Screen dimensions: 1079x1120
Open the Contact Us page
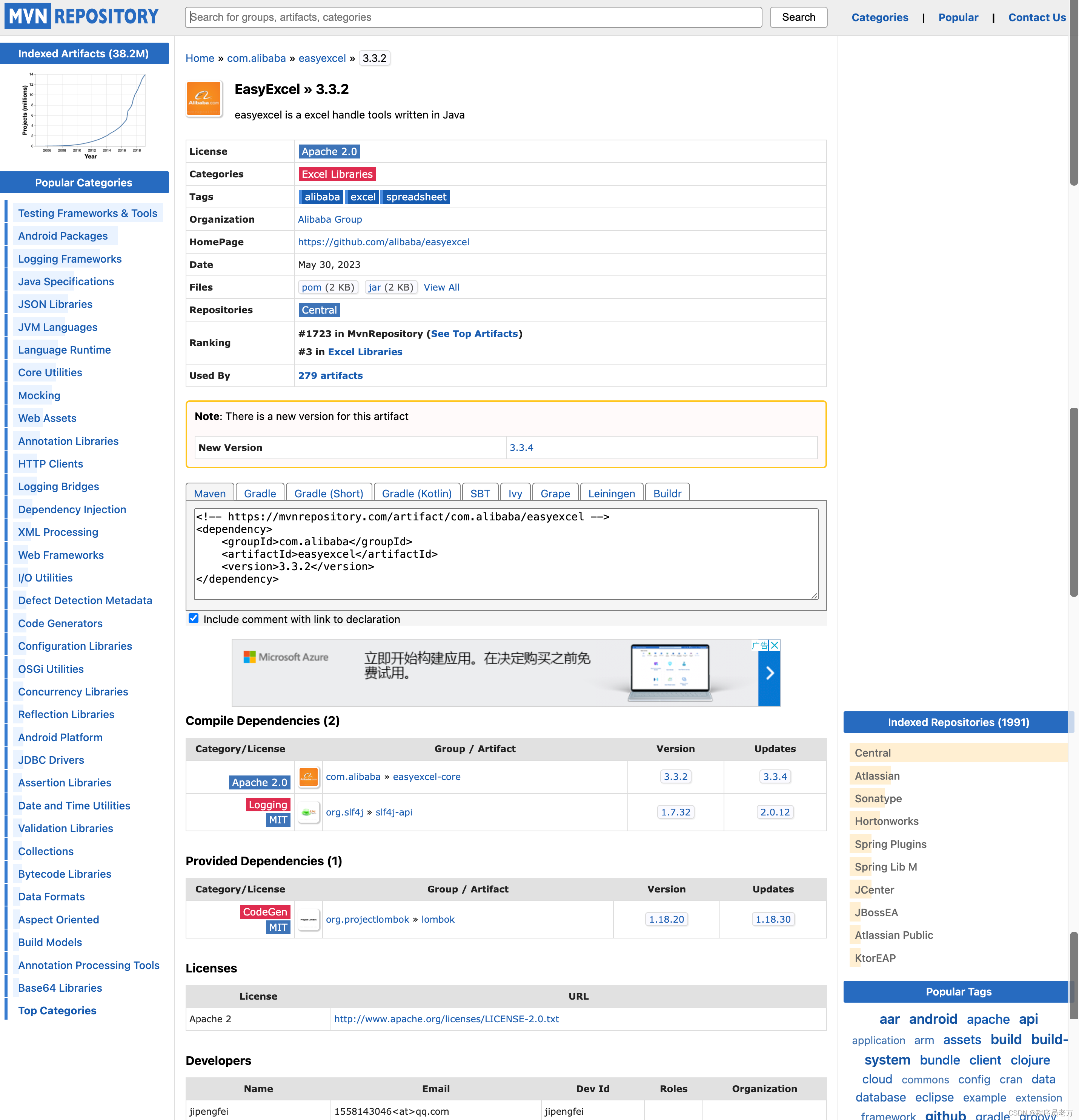pos(1036,17)
